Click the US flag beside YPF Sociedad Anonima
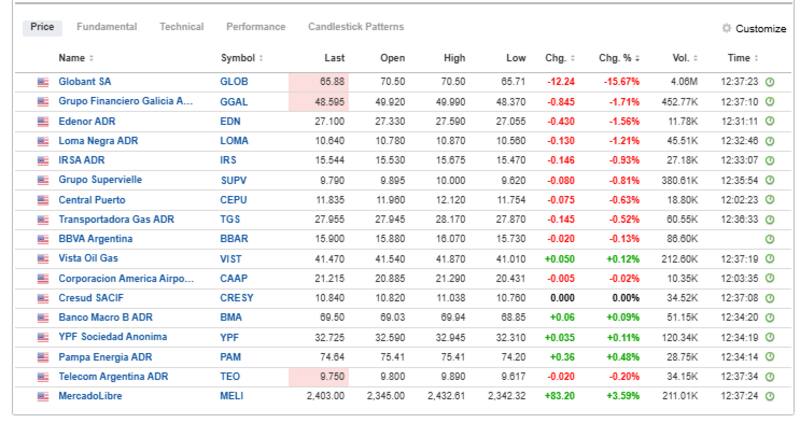 click(43, 337)
